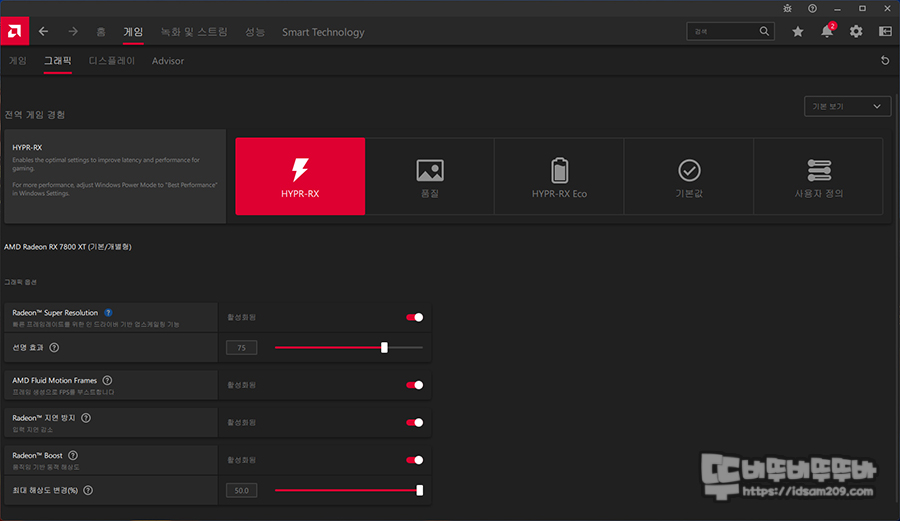900x521 pixels.
Task: Toggle AMD Fluid Motion Frames switch
Action: 414,385
